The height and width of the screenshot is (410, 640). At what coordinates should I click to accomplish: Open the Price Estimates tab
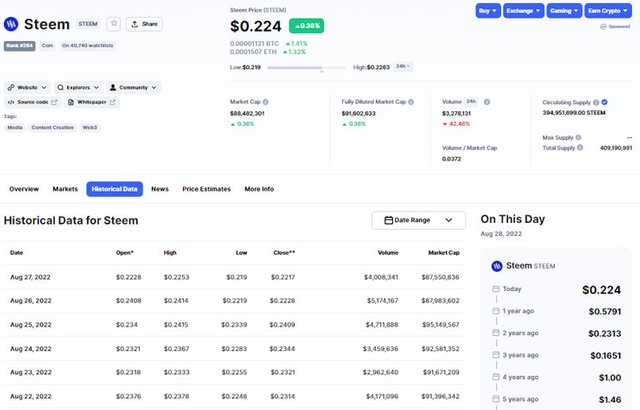[x=207, y=189]
